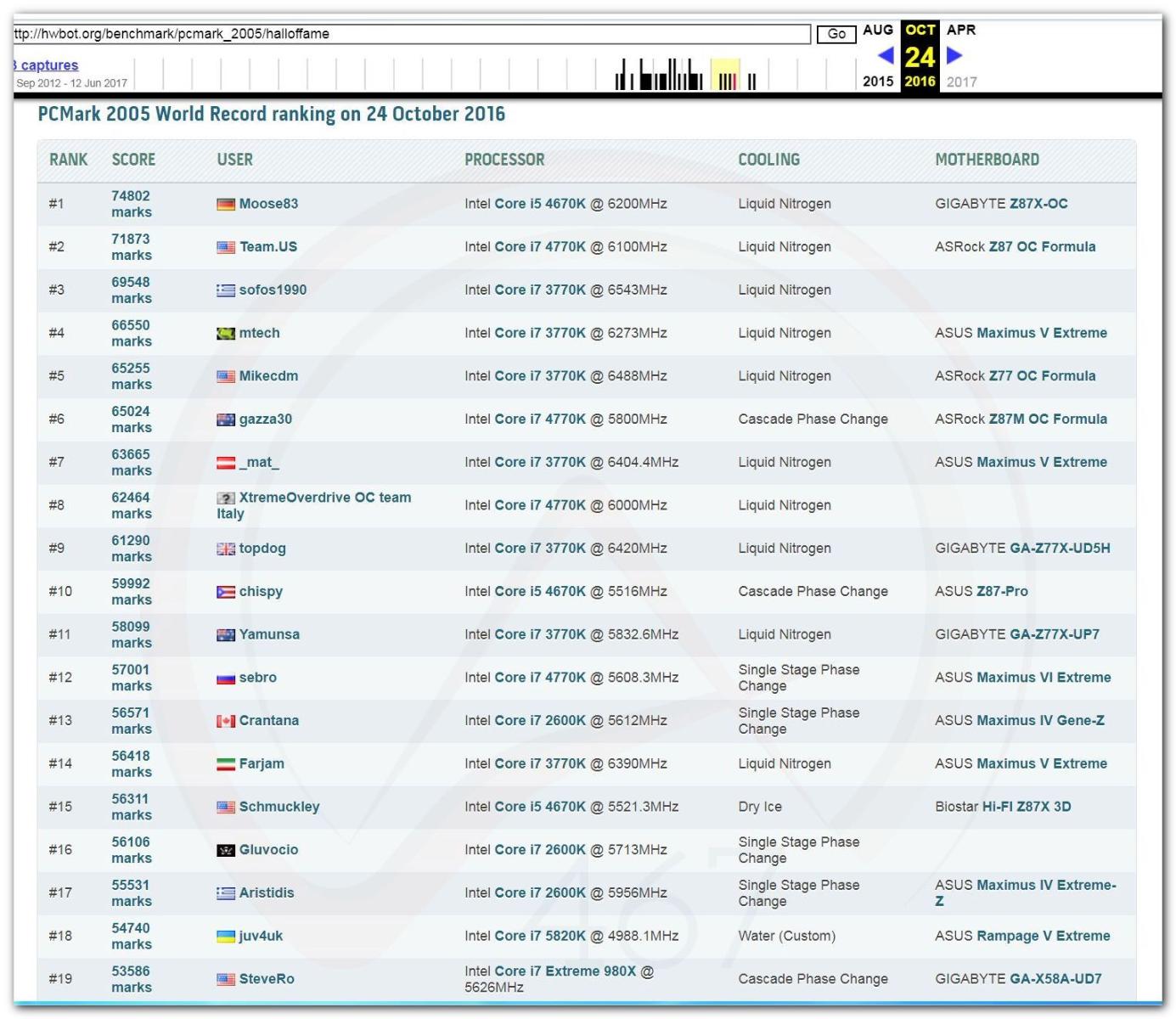Click the Iranian flag icon beside Farjam
1176x1019 pixels.
click(225, 764)
